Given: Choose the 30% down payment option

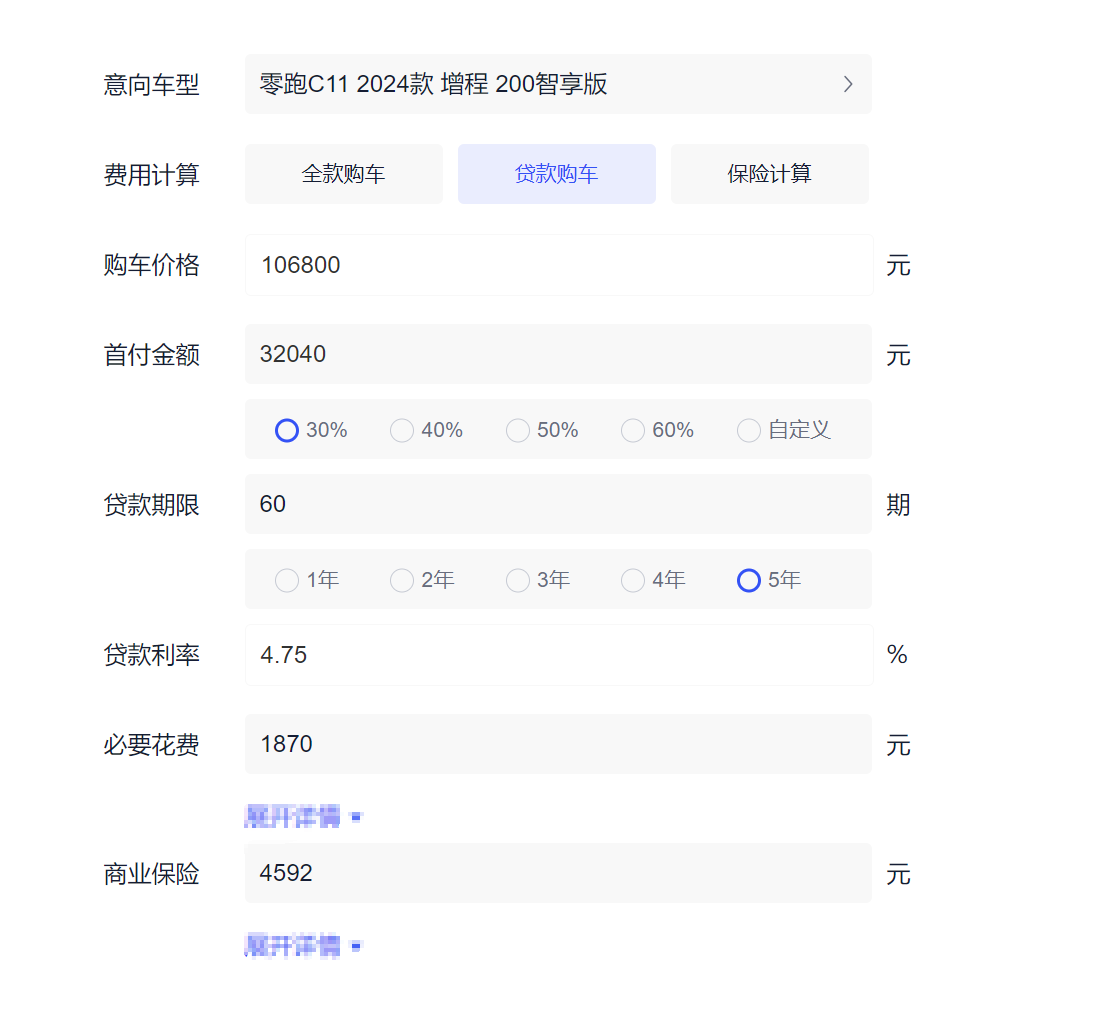Looking at the screenshot, I should (286, 430).
